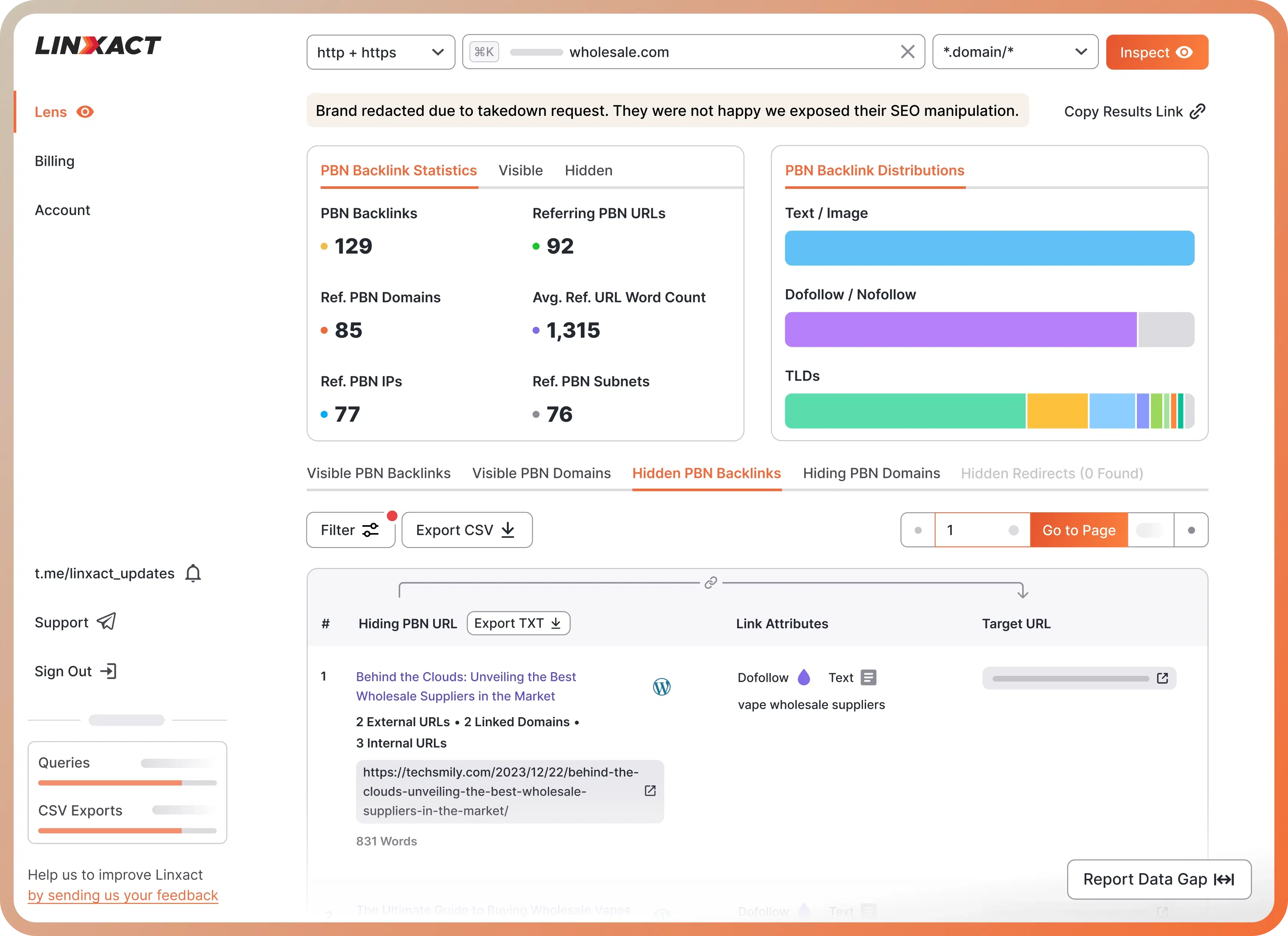The image size is (1288, 936).
Task: Click the purple Dofollow distribution bar
Action: pos(960,329)
